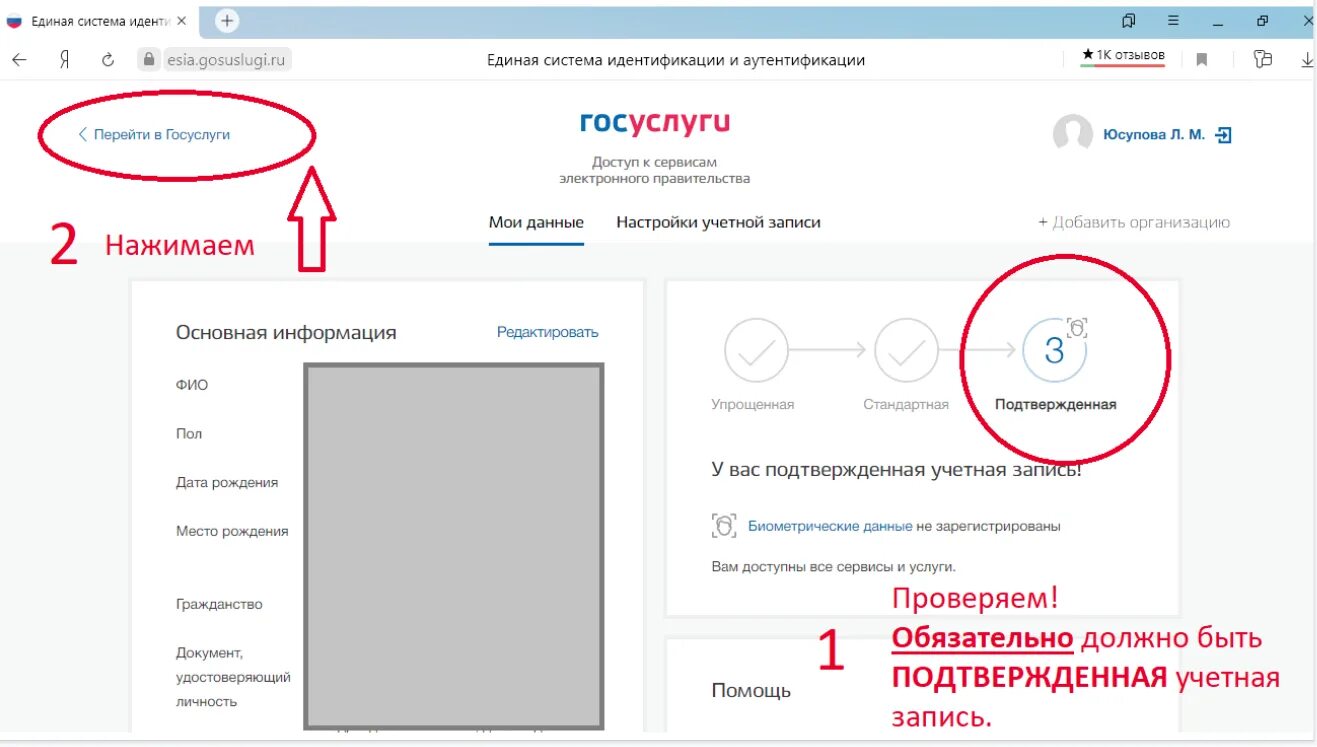
Task: Click the Помощь section heading
Action: click(751, 690)
